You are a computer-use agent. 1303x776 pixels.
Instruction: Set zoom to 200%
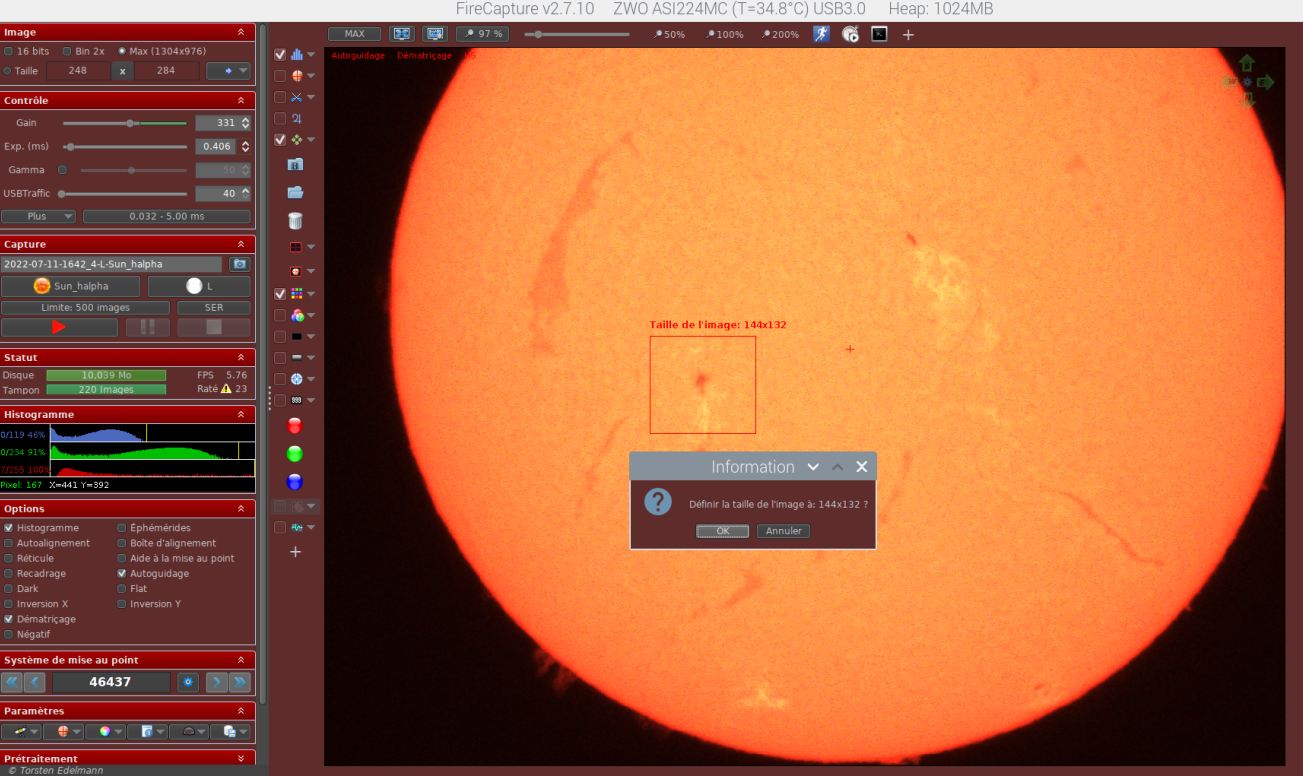click(x=781, y=34)
